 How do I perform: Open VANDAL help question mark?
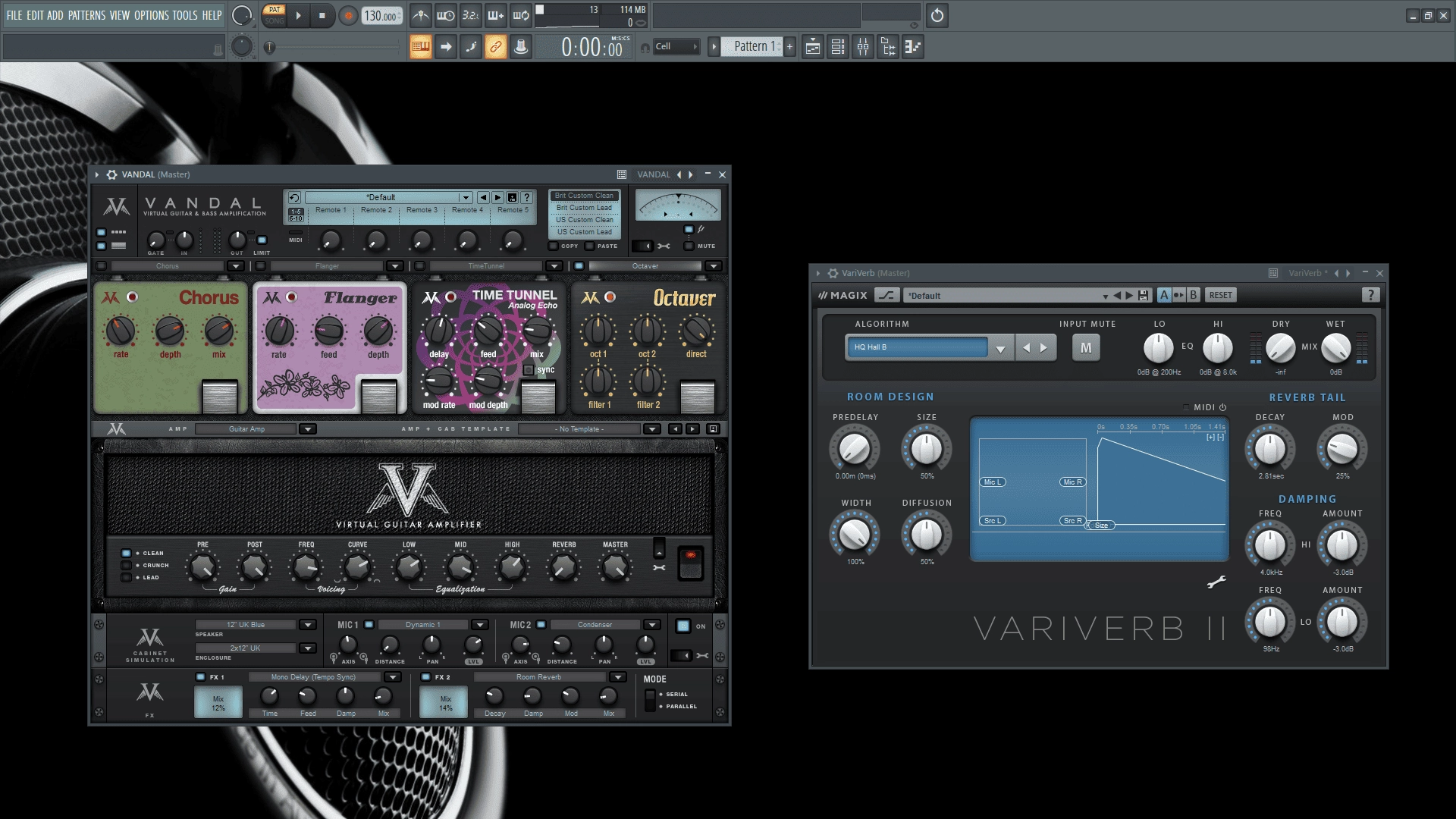point(526,197)
